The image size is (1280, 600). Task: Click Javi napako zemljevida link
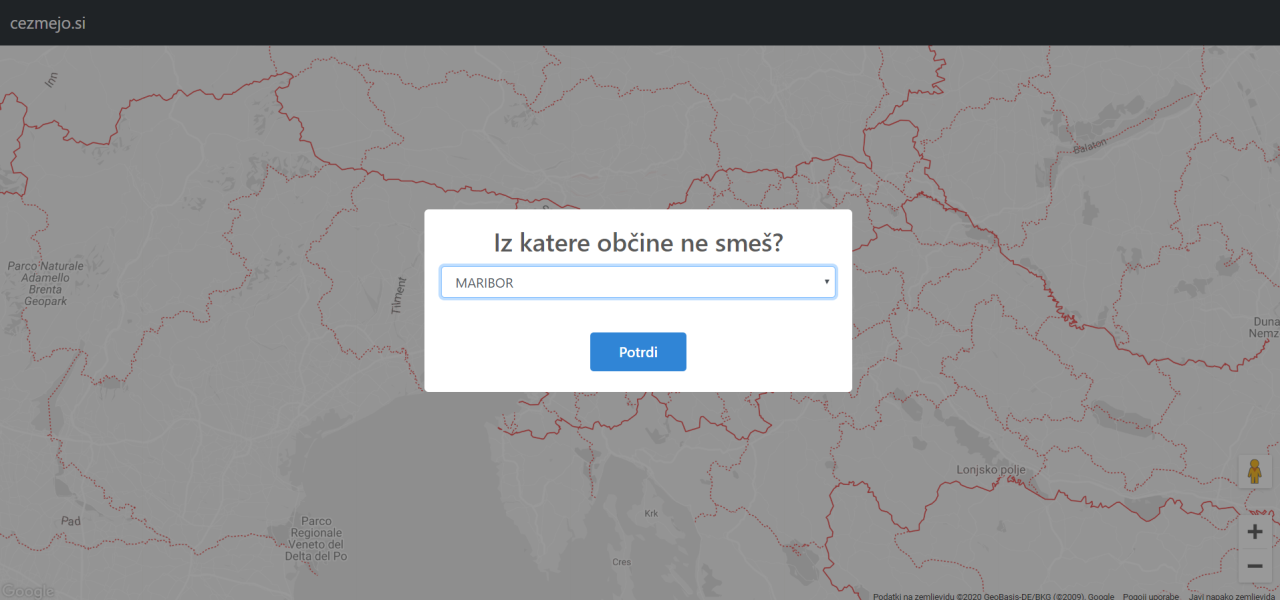click(x=1232, y=596)
